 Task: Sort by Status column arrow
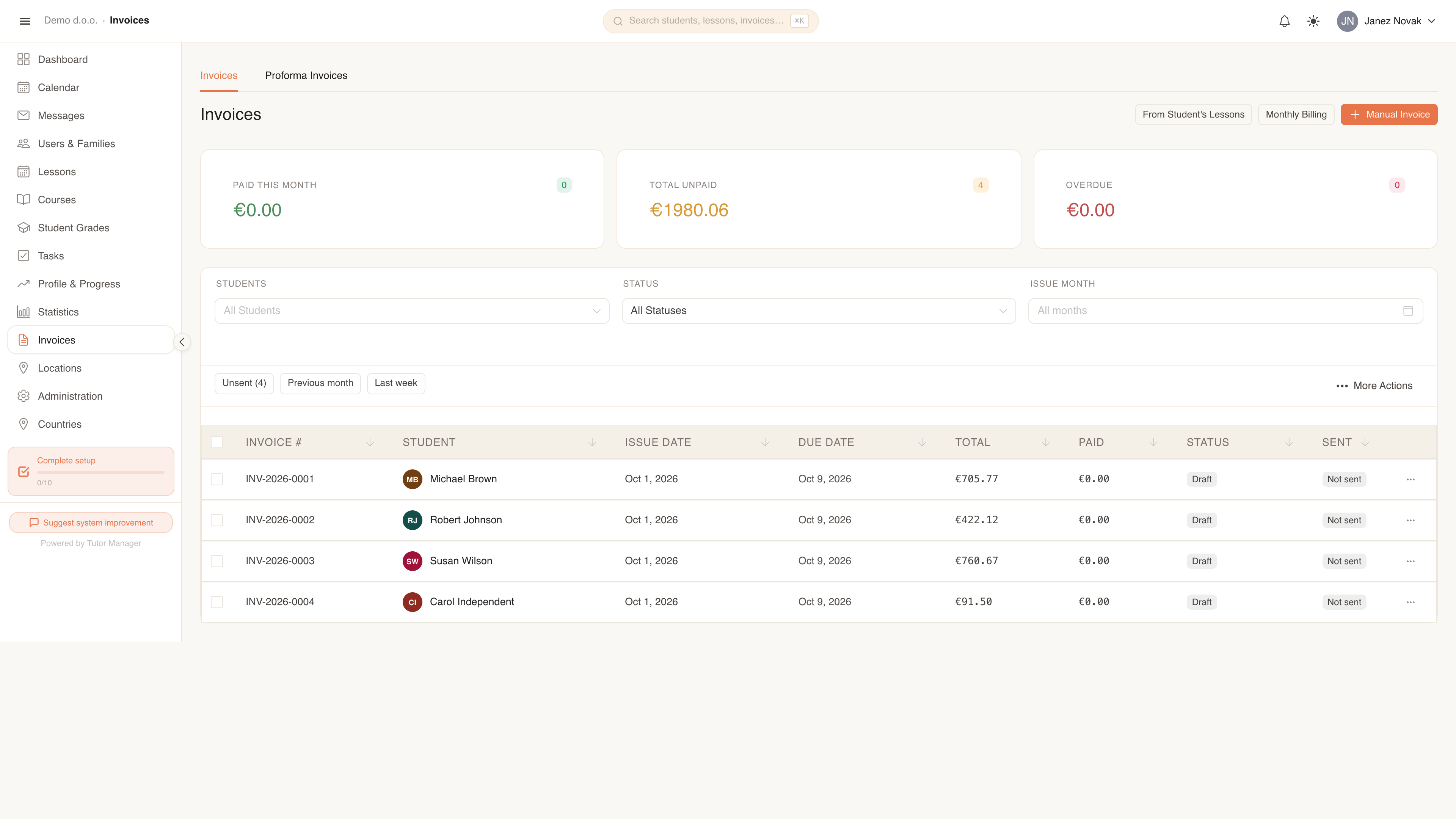click(1289, 442)
